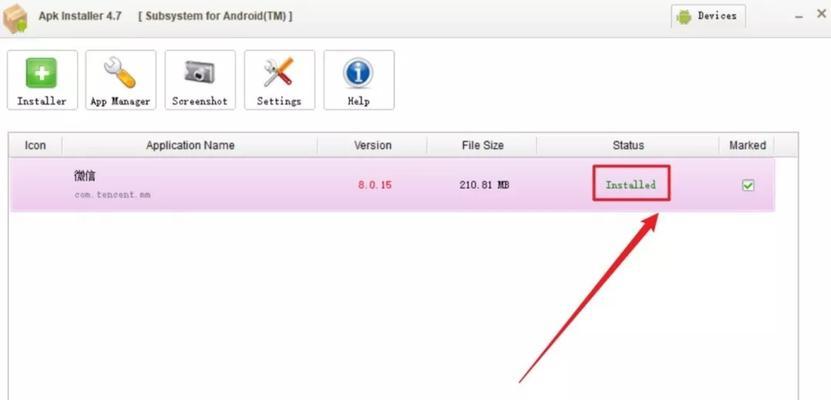
Task: Click the Apk Installer box logo
Action: pyautogui.click(x=15, y=18)
